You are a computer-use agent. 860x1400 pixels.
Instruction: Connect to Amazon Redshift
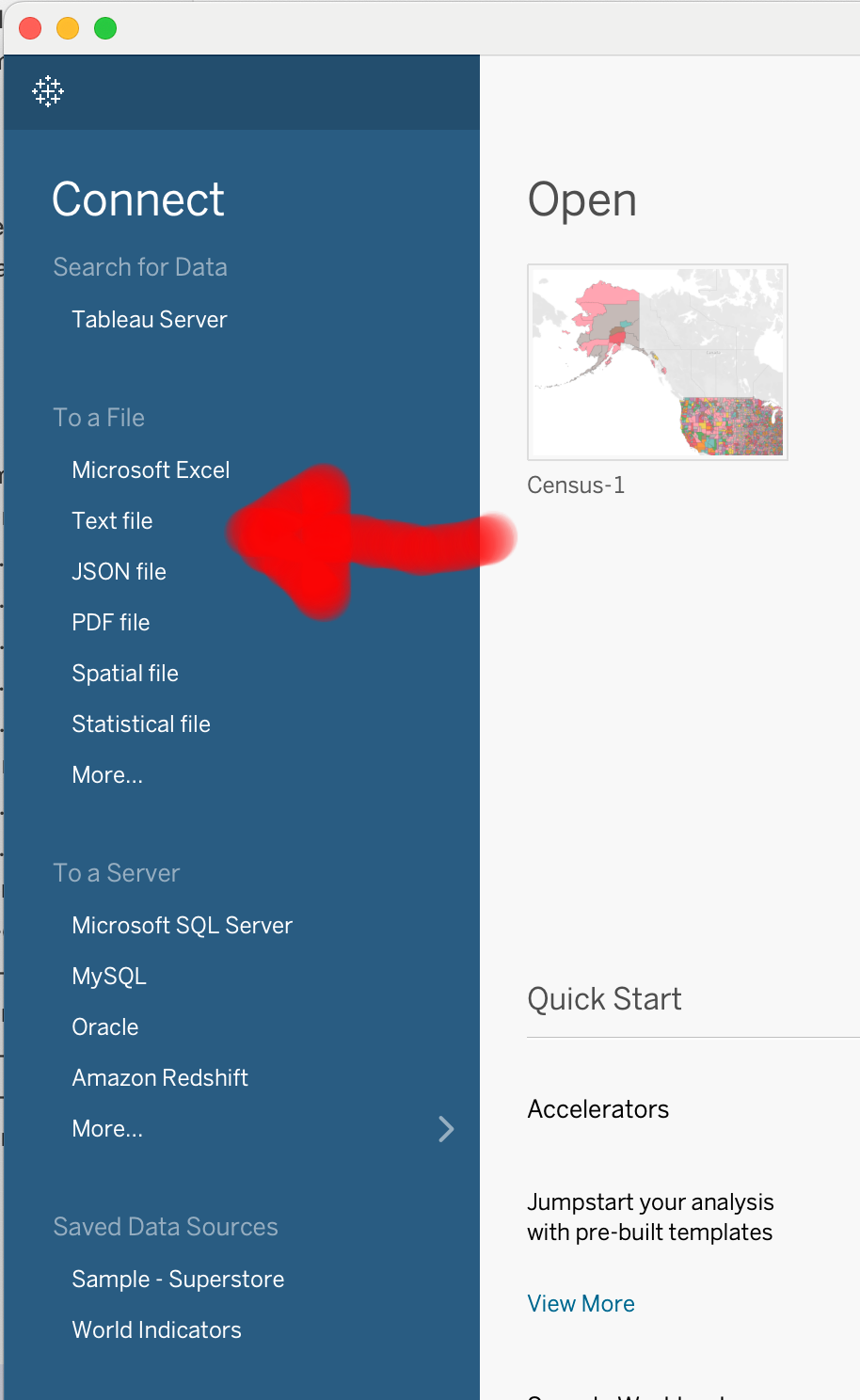160,1078
